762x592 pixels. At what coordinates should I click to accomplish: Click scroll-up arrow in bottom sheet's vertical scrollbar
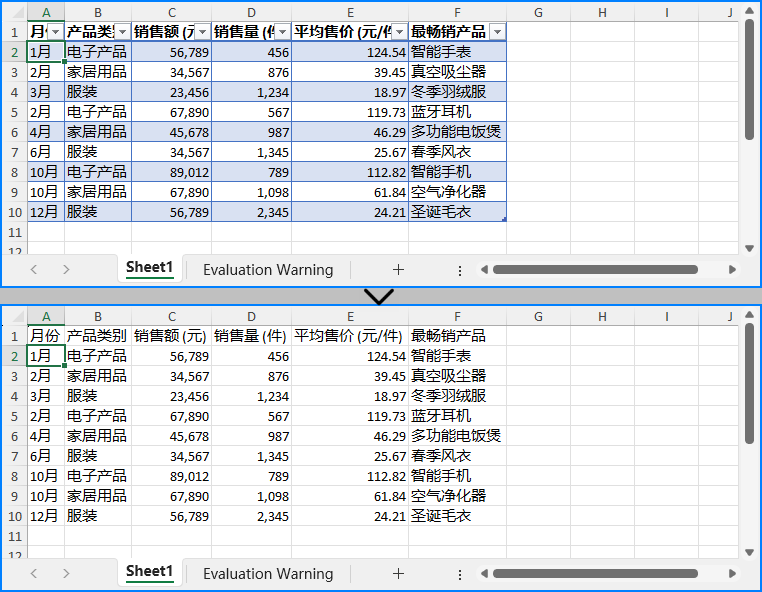[749, 315]
